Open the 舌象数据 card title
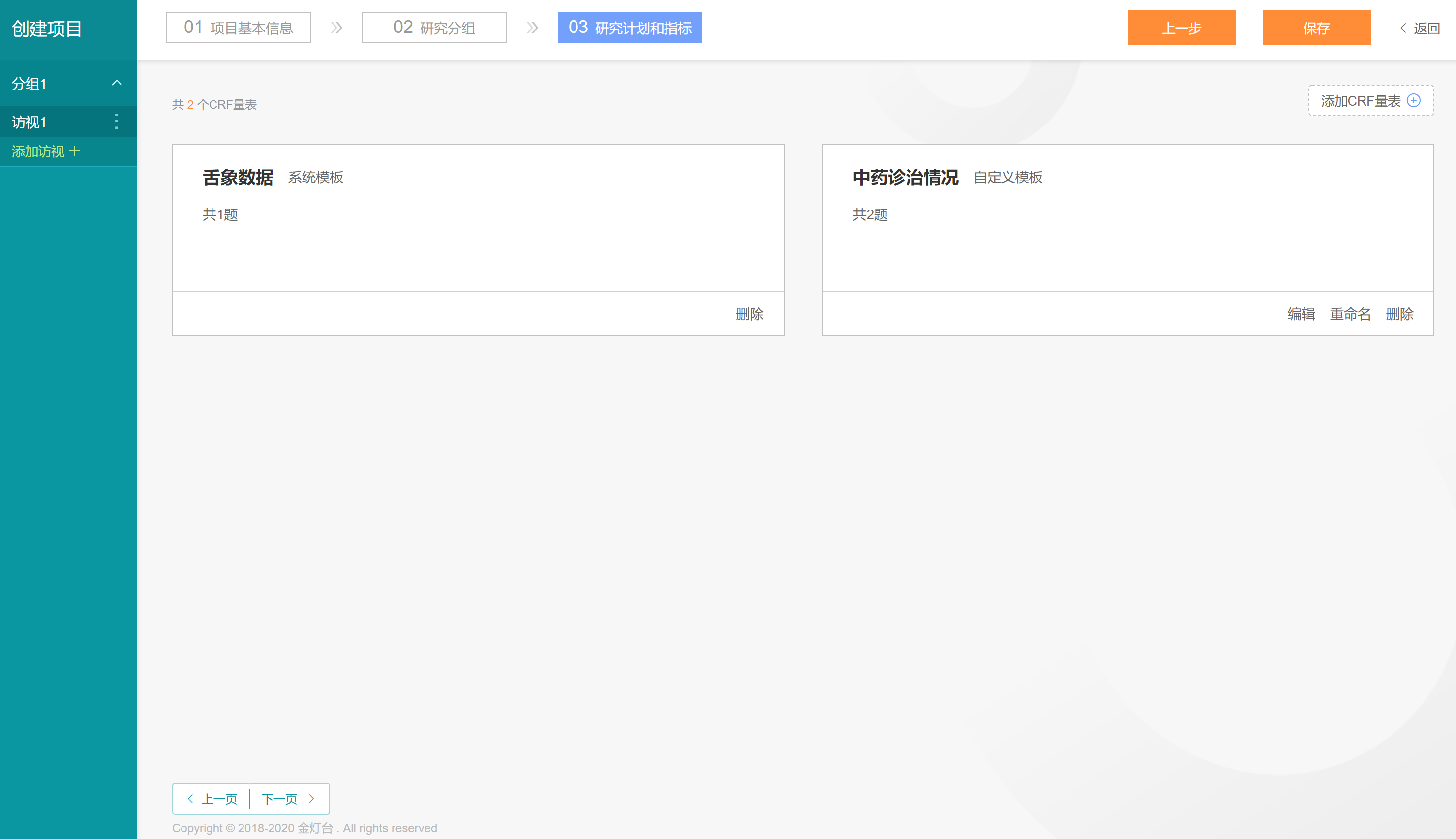This screenshot has height=839, width=1456. pyautogui.click(x=238, y=178)
